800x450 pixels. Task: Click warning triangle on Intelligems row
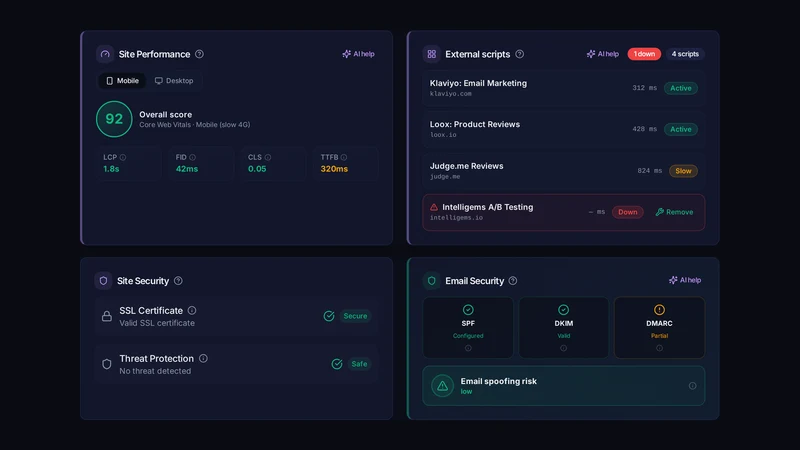point(434,207)
